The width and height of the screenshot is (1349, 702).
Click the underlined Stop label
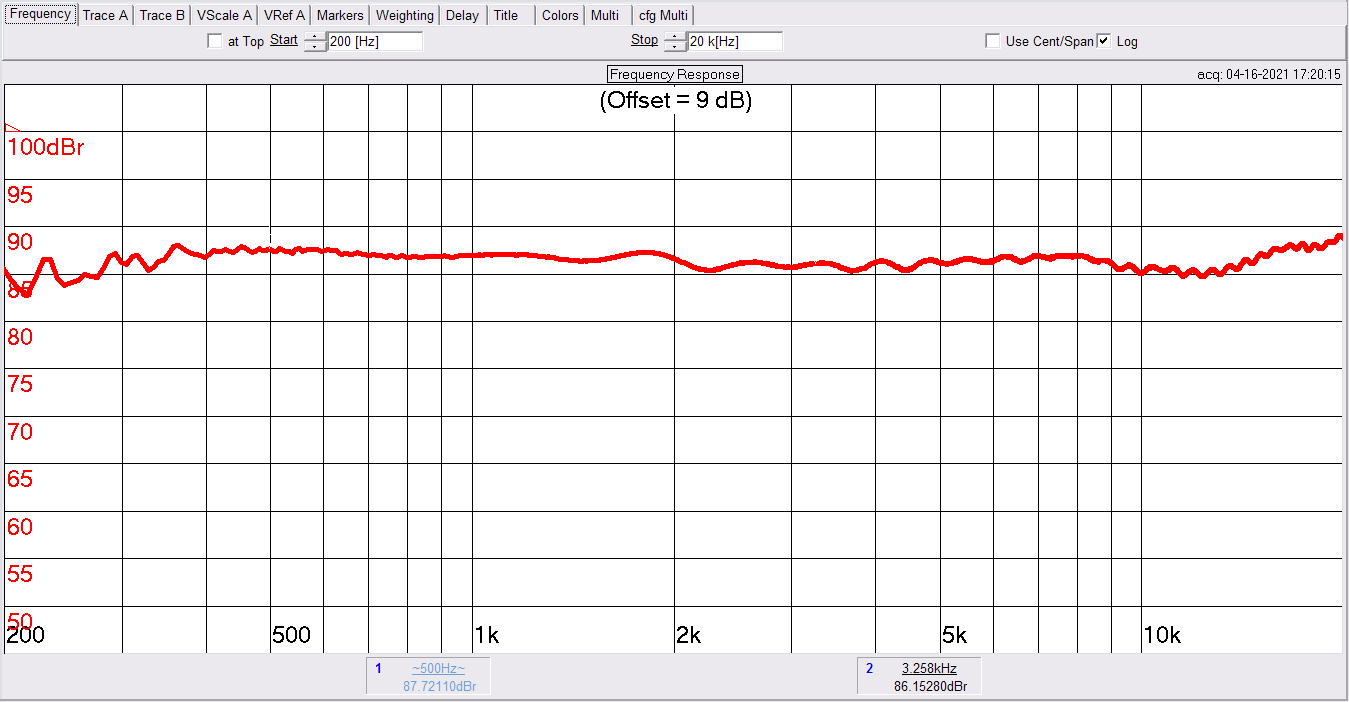(x=644, y=40)
